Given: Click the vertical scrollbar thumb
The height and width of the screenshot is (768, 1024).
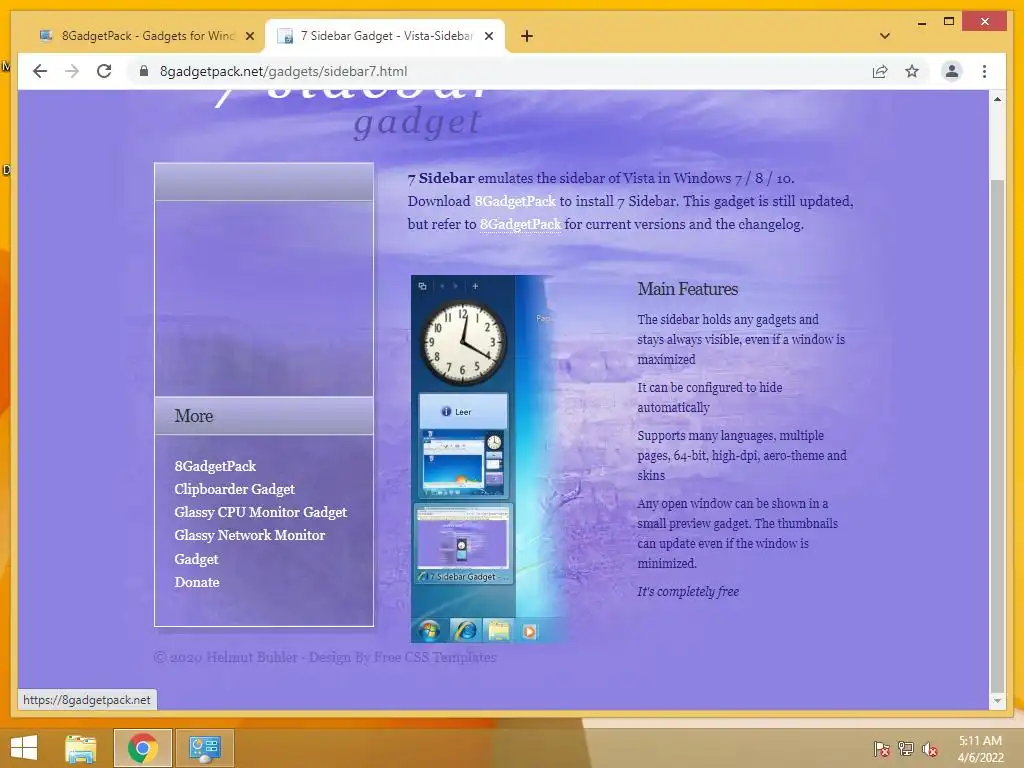Looking at the screenshot, I should coord(997,436).
